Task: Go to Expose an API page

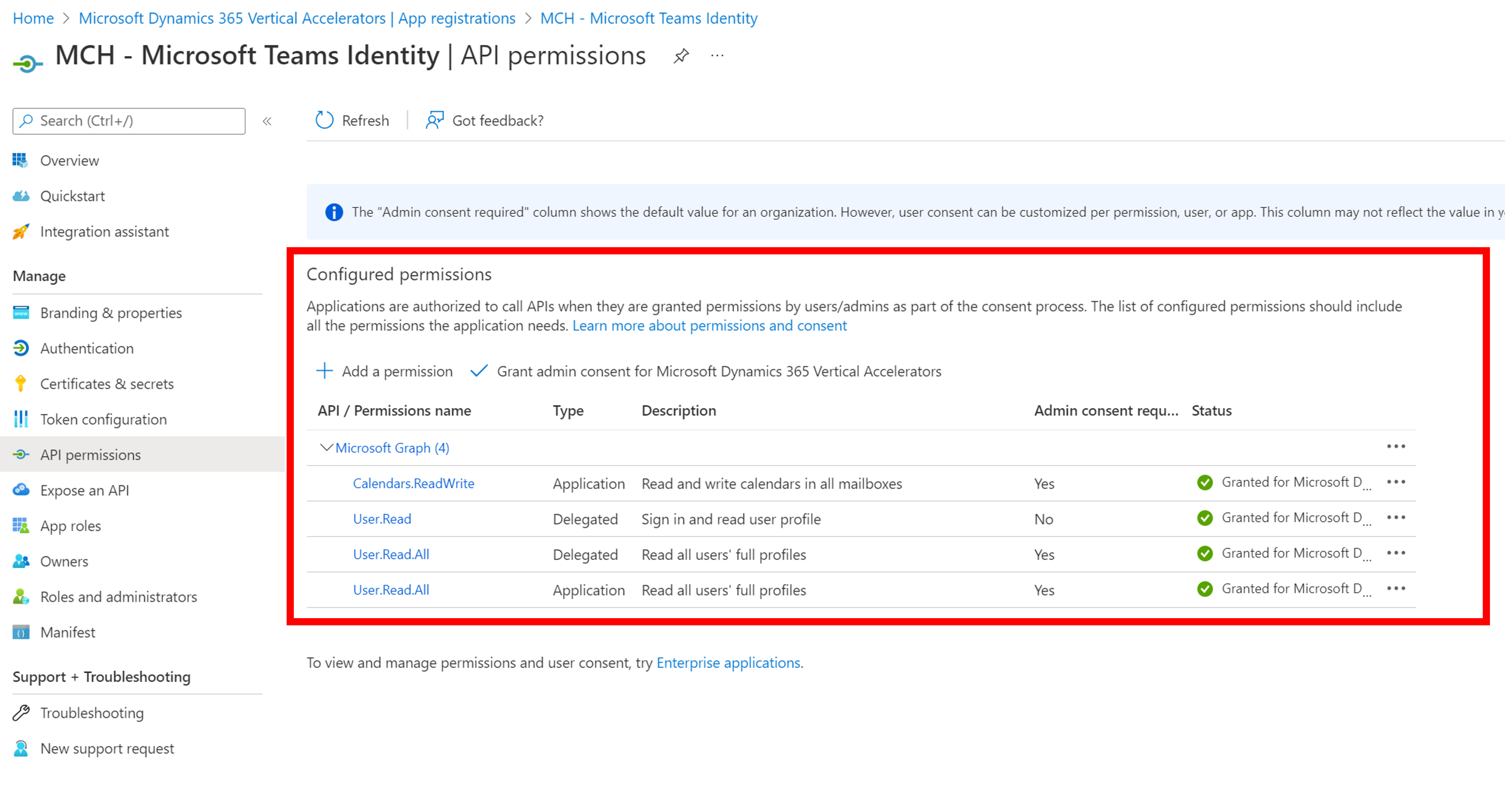Action: coord(84,490)
